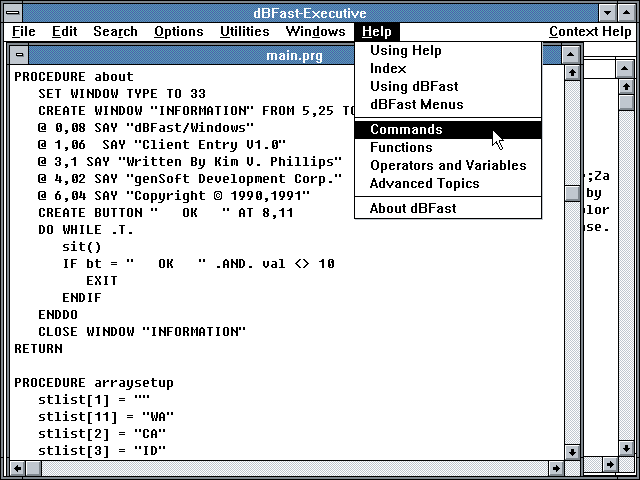
Task: Maximize the dBFast-Executive window
Action: click(627, 13)
